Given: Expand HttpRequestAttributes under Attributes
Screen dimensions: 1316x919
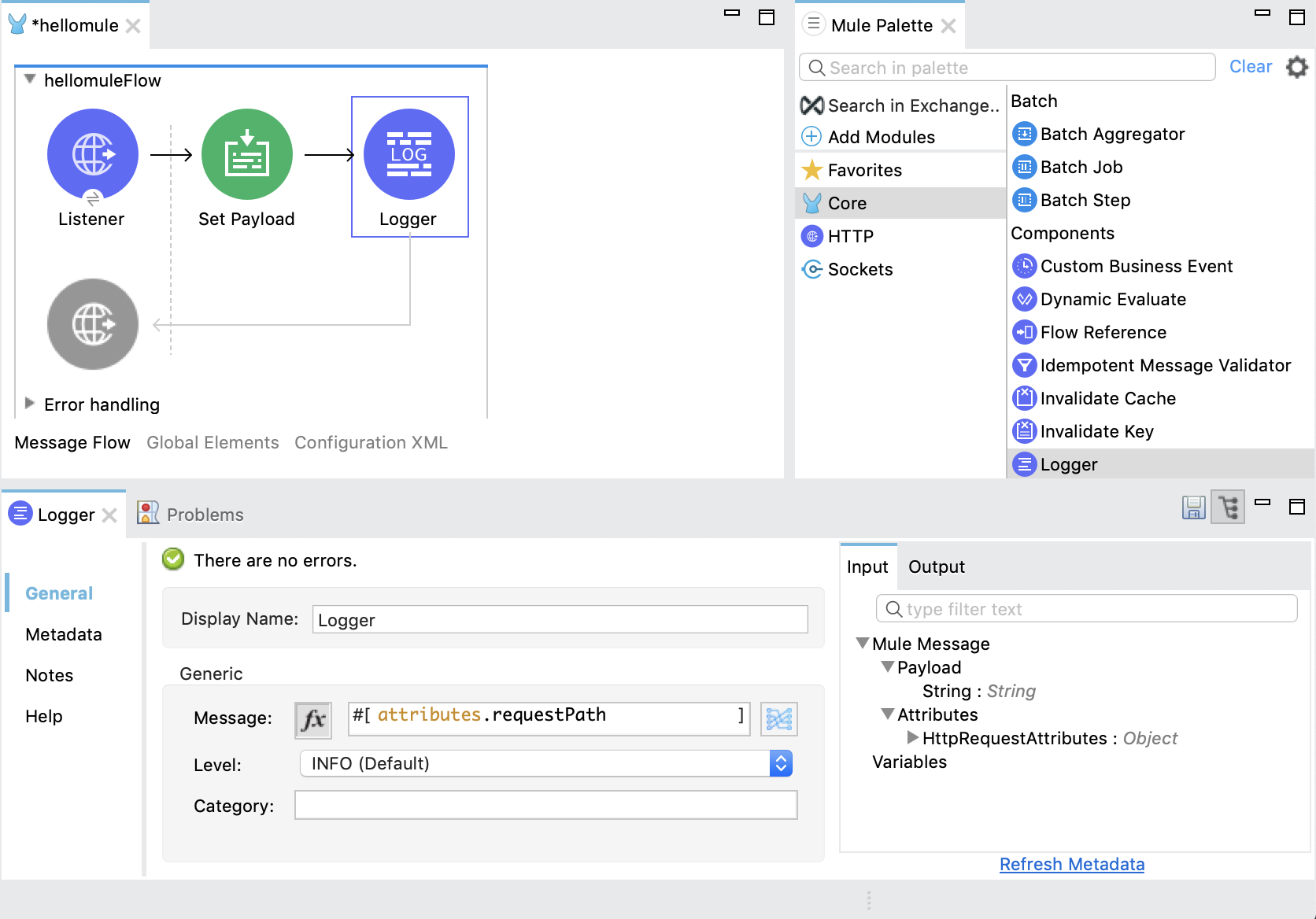Looking at the screenshot, I should [x=913, y=738].
